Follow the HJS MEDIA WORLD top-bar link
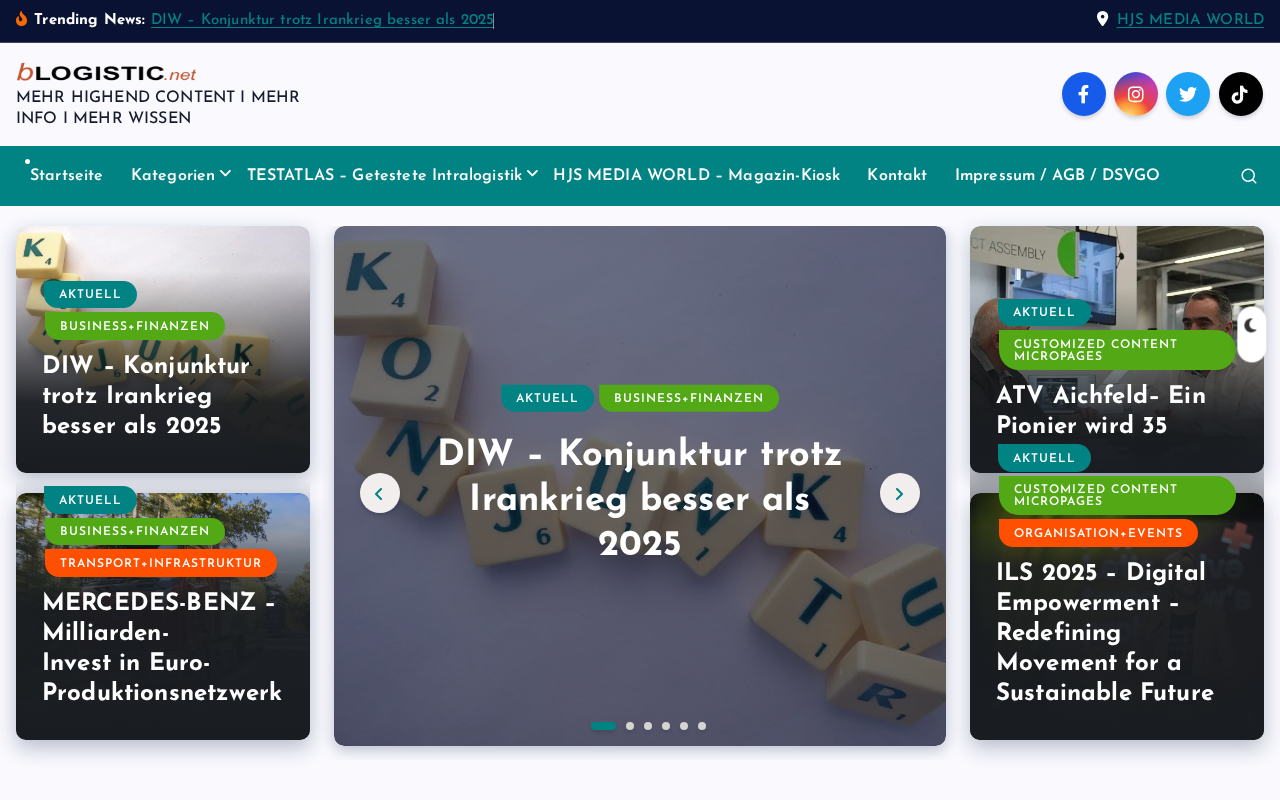The image size is (1280, 800). tap(1190, 20)
